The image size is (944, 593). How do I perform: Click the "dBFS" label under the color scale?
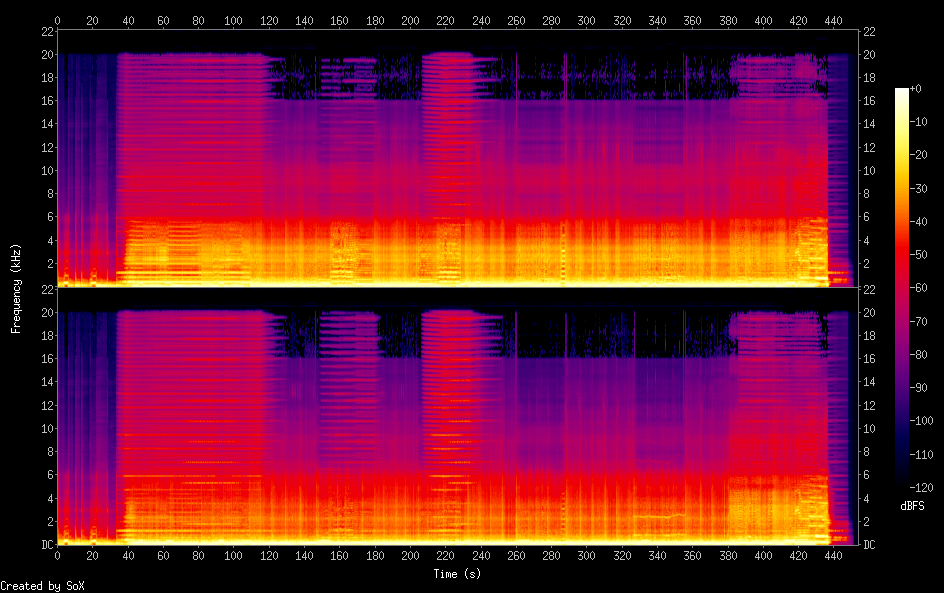pyautogui.click(x=912, y=507)
